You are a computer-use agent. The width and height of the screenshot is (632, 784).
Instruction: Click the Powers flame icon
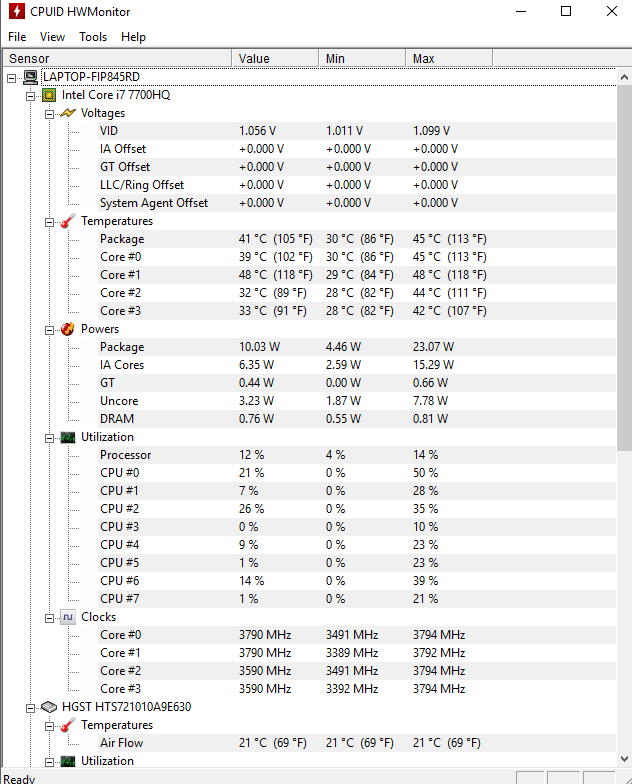click(x=67, y=329)
